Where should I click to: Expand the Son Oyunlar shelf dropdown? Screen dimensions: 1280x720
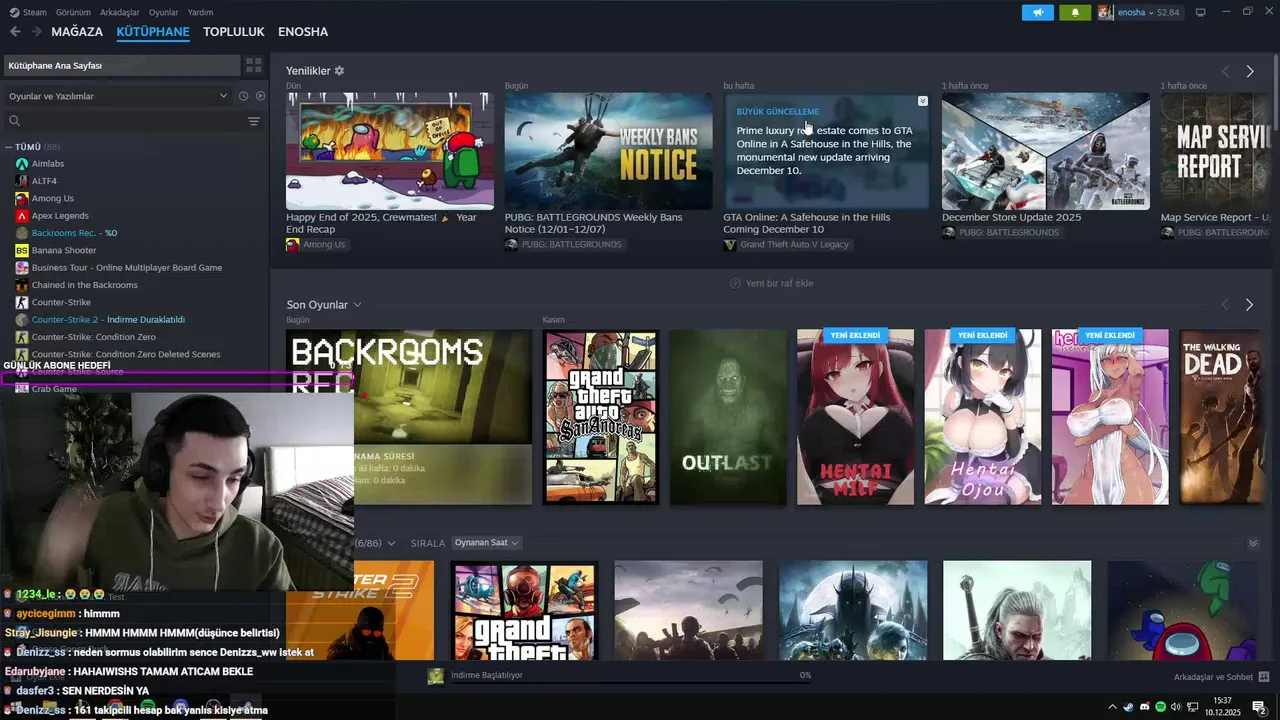[x=357, y=305]
